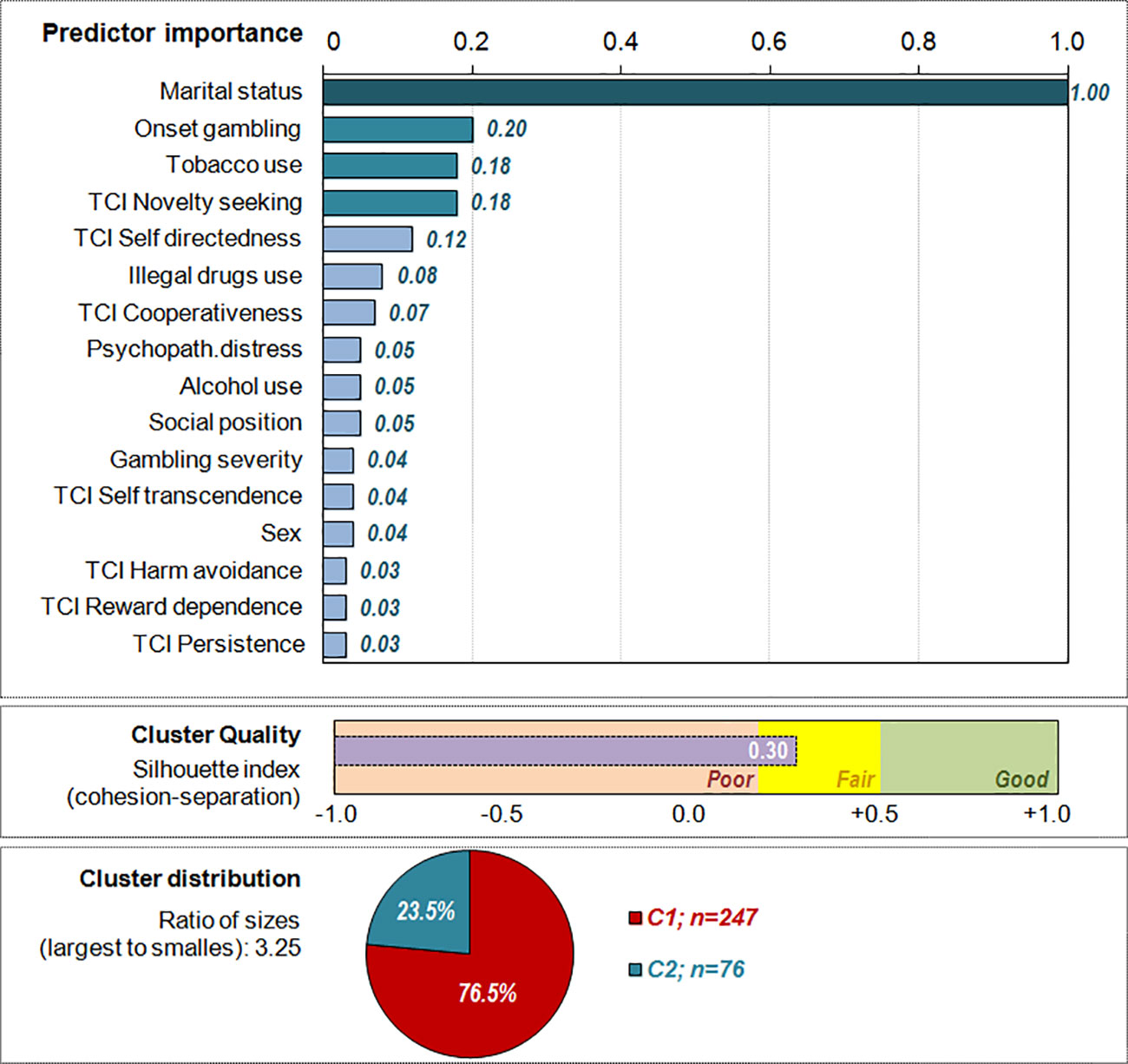Click the TCI Novelty seeking bar
Viewport: 1128px width, 1064px height.
point(390,203)
